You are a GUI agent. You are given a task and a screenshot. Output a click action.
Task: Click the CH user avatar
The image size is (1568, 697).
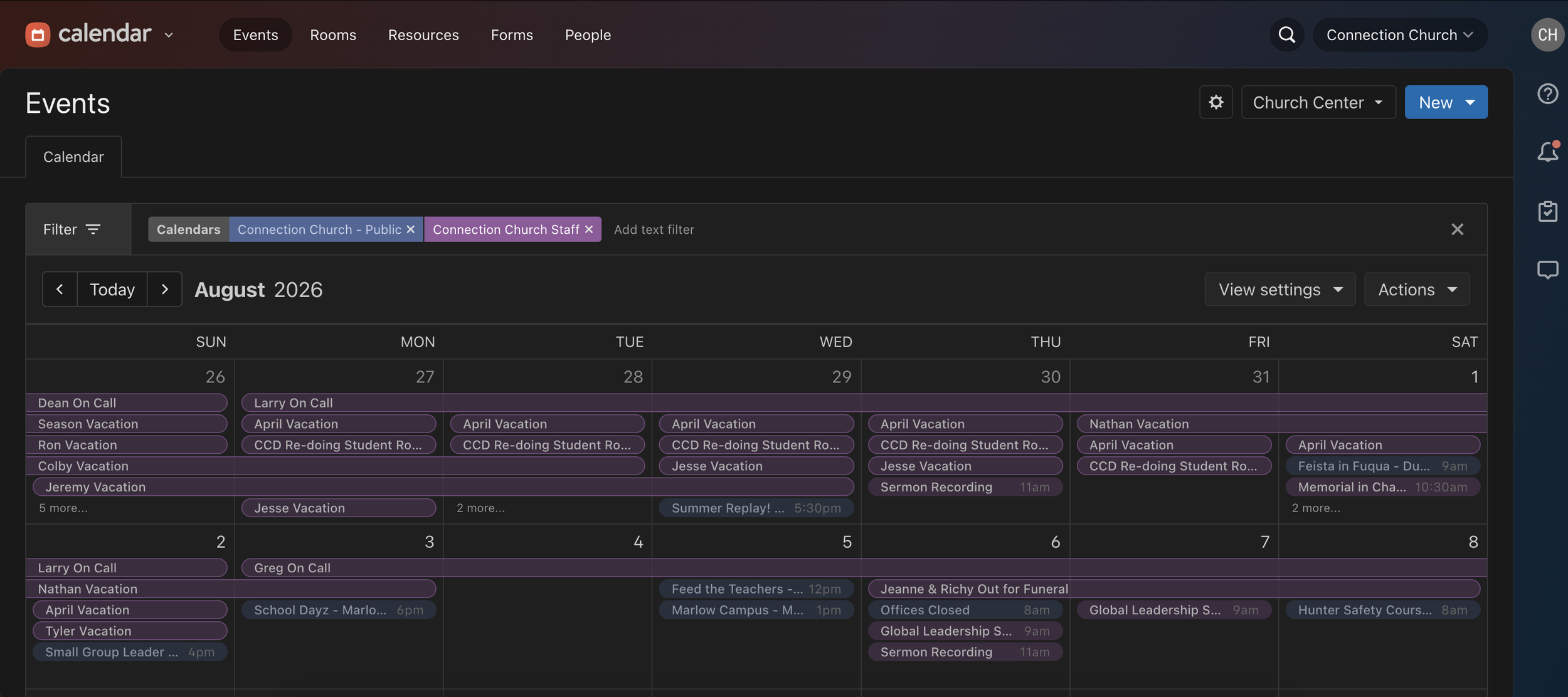click(x=1547, y=34)
